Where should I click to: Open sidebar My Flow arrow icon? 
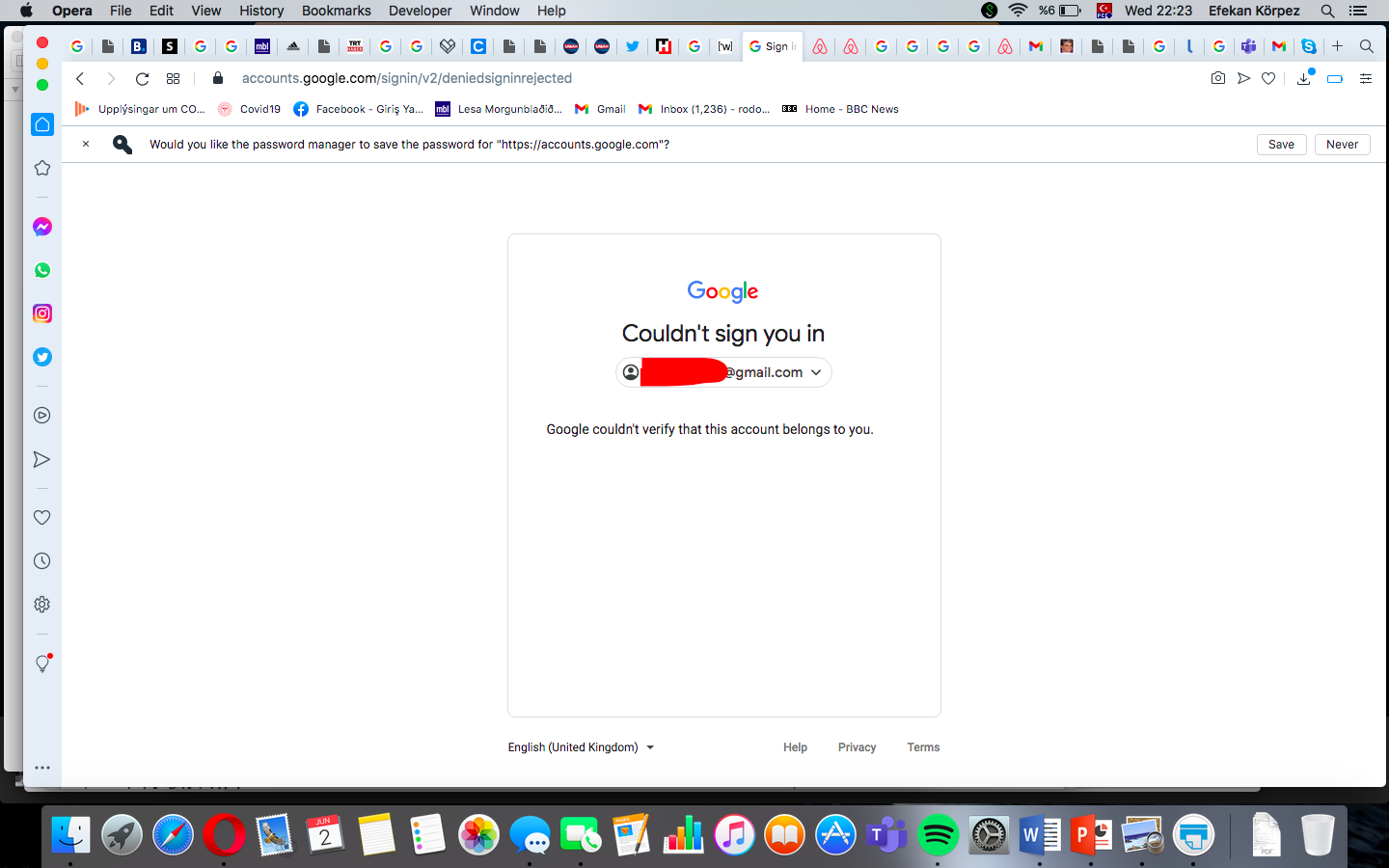42,459
